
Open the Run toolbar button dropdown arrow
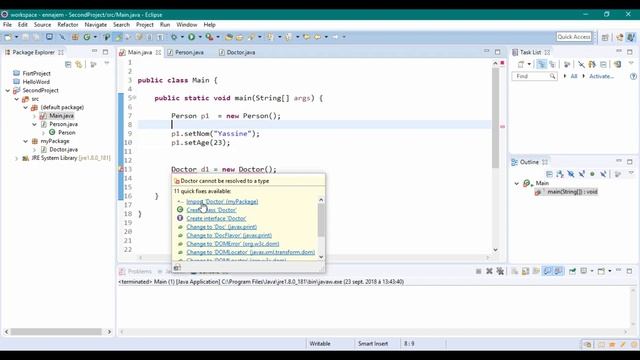pos(200,37)
